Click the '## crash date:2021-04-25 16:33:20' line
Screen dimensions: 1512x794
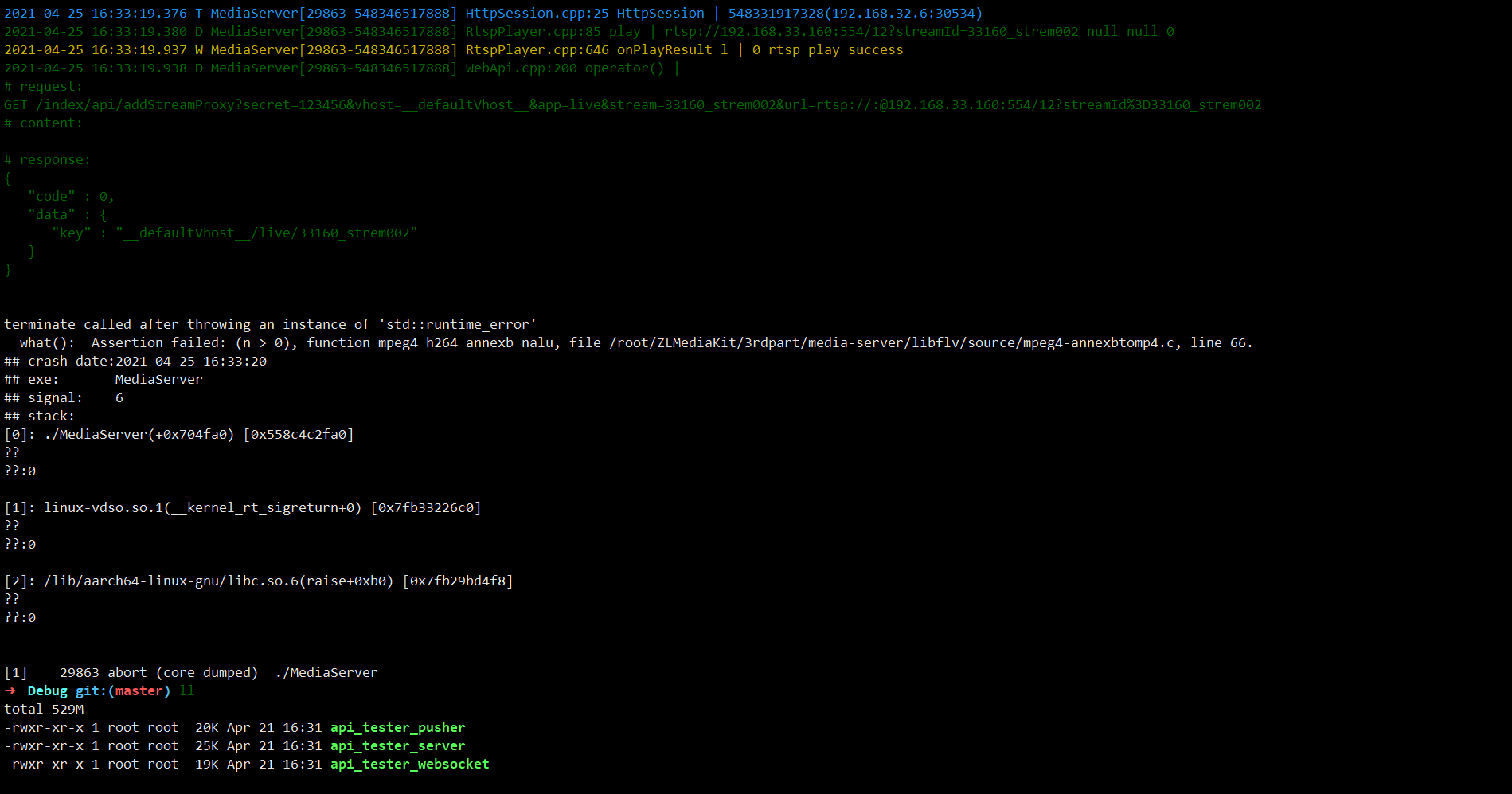point(135,362)
